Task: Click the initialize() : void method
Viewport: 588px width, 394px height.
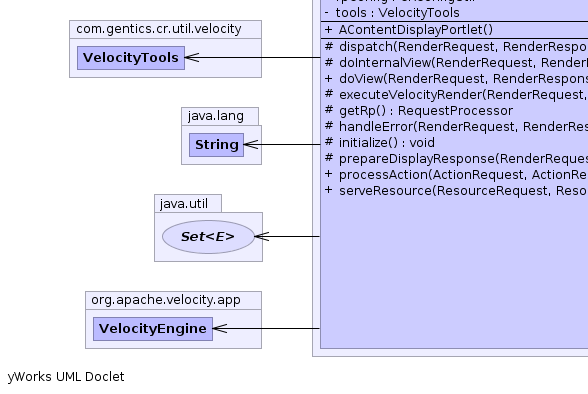Action: point(380,142)
